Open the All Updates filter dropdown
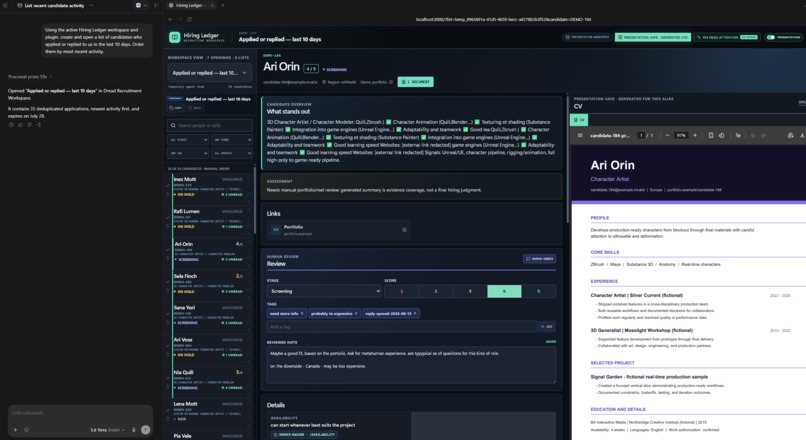806x440 pixels. point(232,153)
